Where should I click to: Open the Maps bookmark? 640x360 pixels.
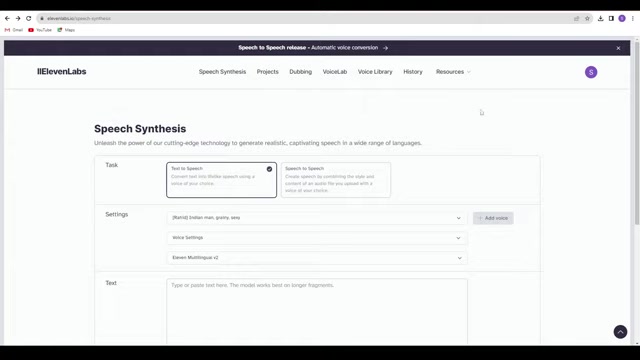pos(66,30)
